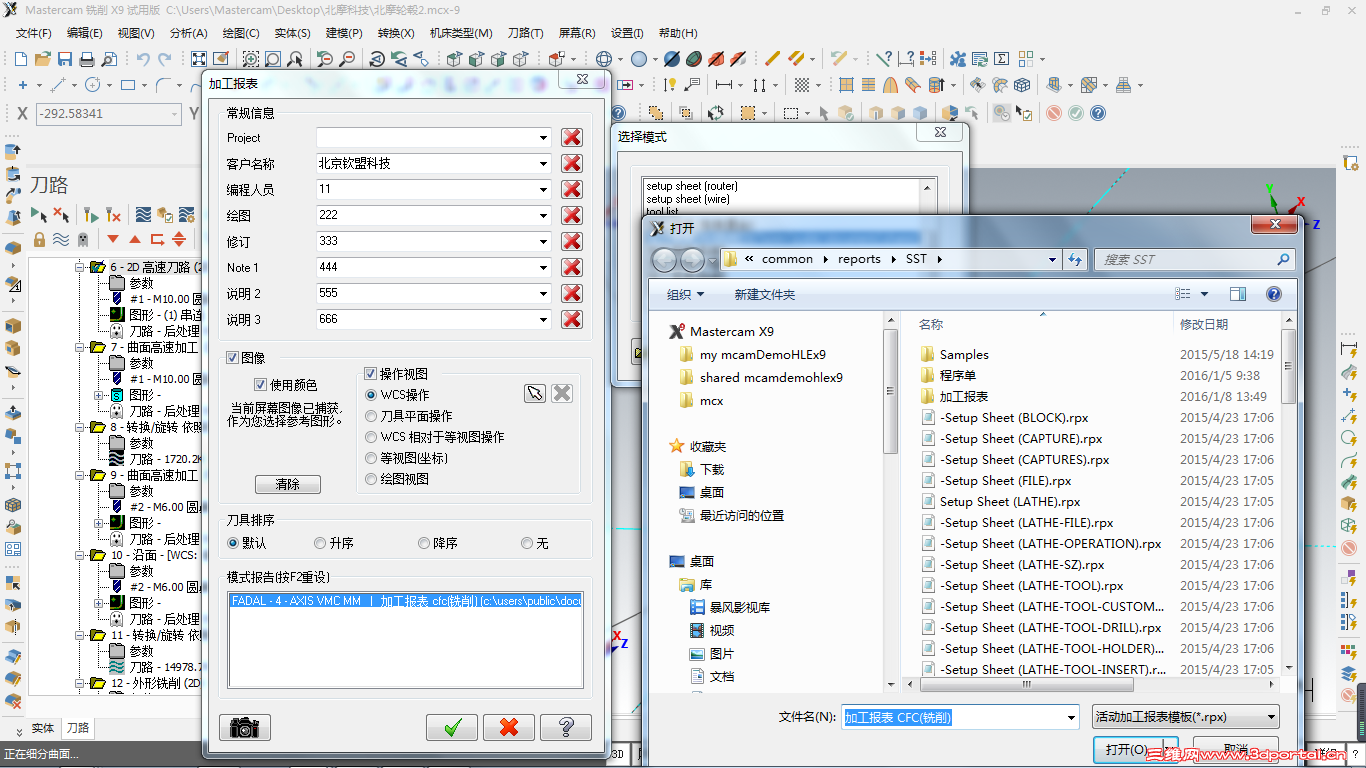The height and width of the screenshot is (768, 1366).
Task: Open the Project field dropdown
Action: (x=543, y=138)
